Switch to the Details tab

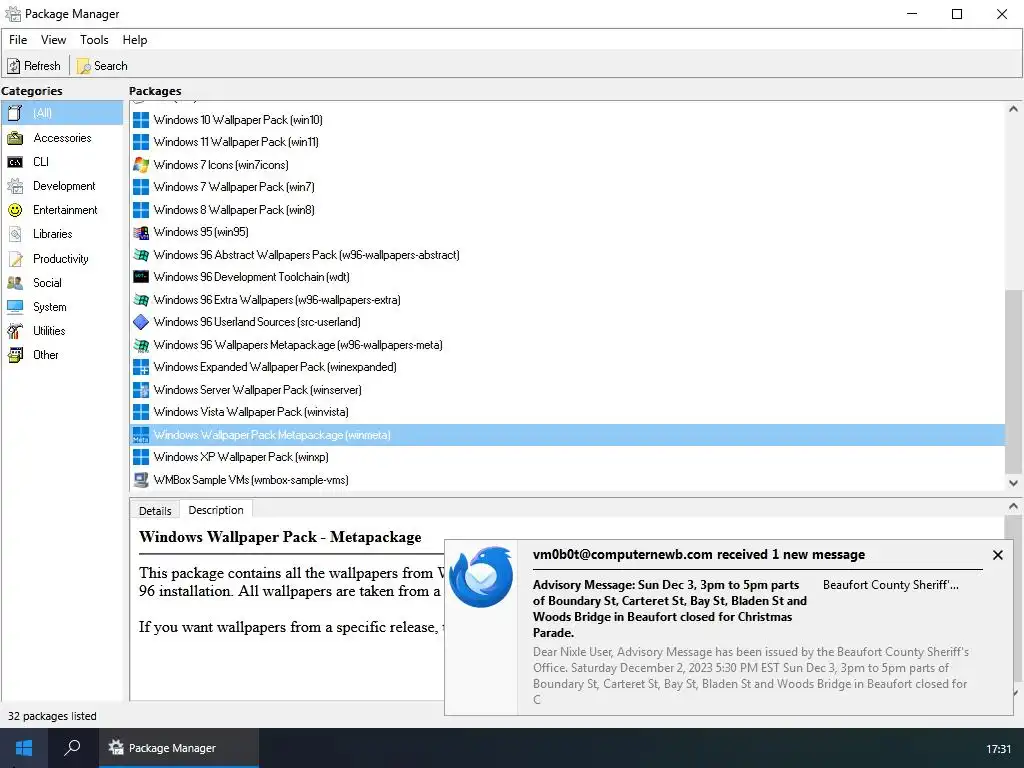(x=155, y=511)
